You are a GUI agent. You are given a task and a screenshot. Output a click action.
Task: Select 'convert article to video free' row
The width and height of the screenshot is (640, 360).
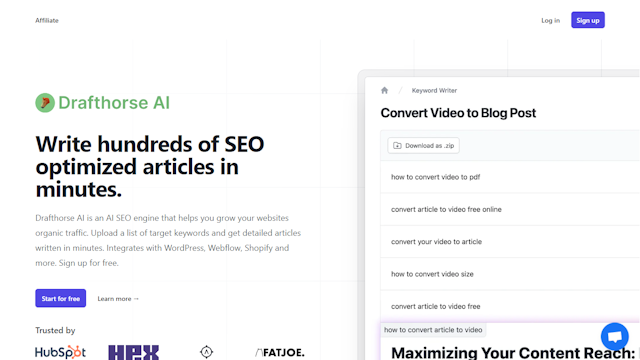coord(510,306)
